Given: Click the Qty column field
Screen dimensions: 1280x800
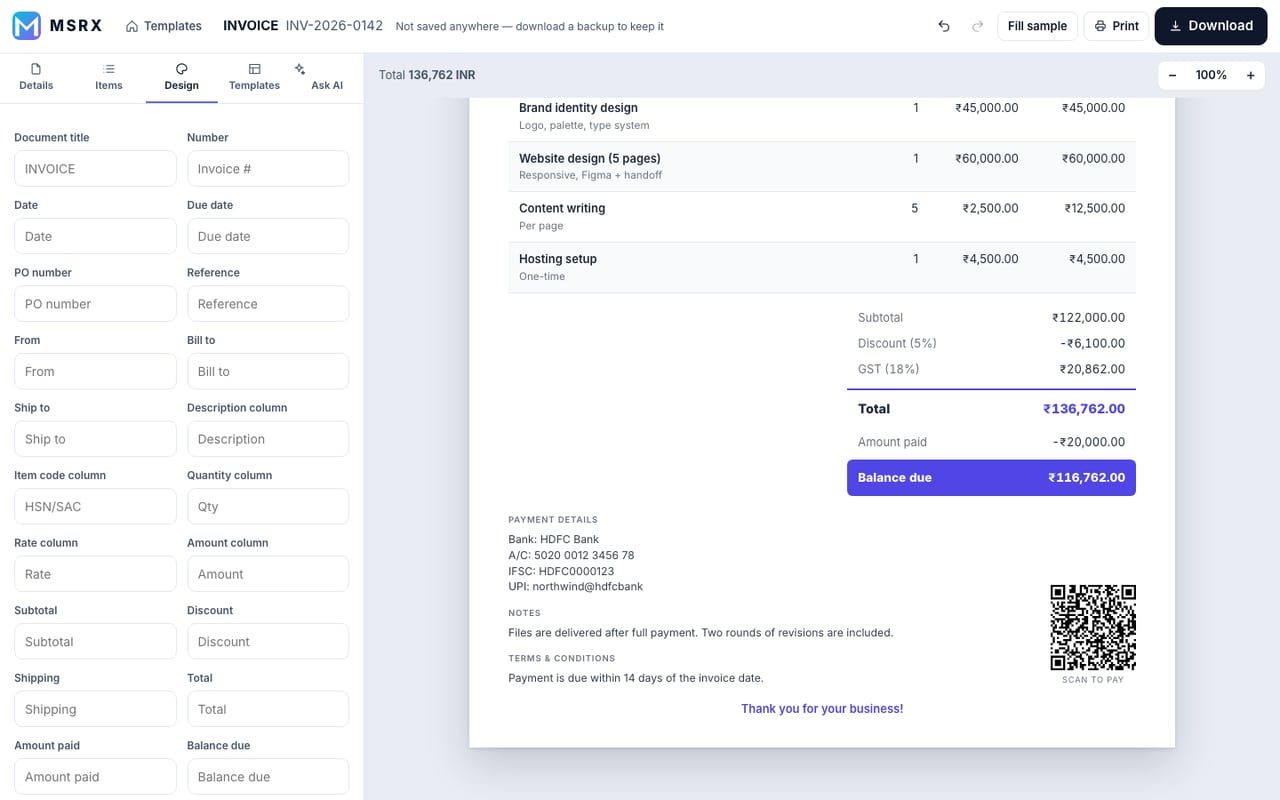Looking at the screenshot, I should coord(268,506).
